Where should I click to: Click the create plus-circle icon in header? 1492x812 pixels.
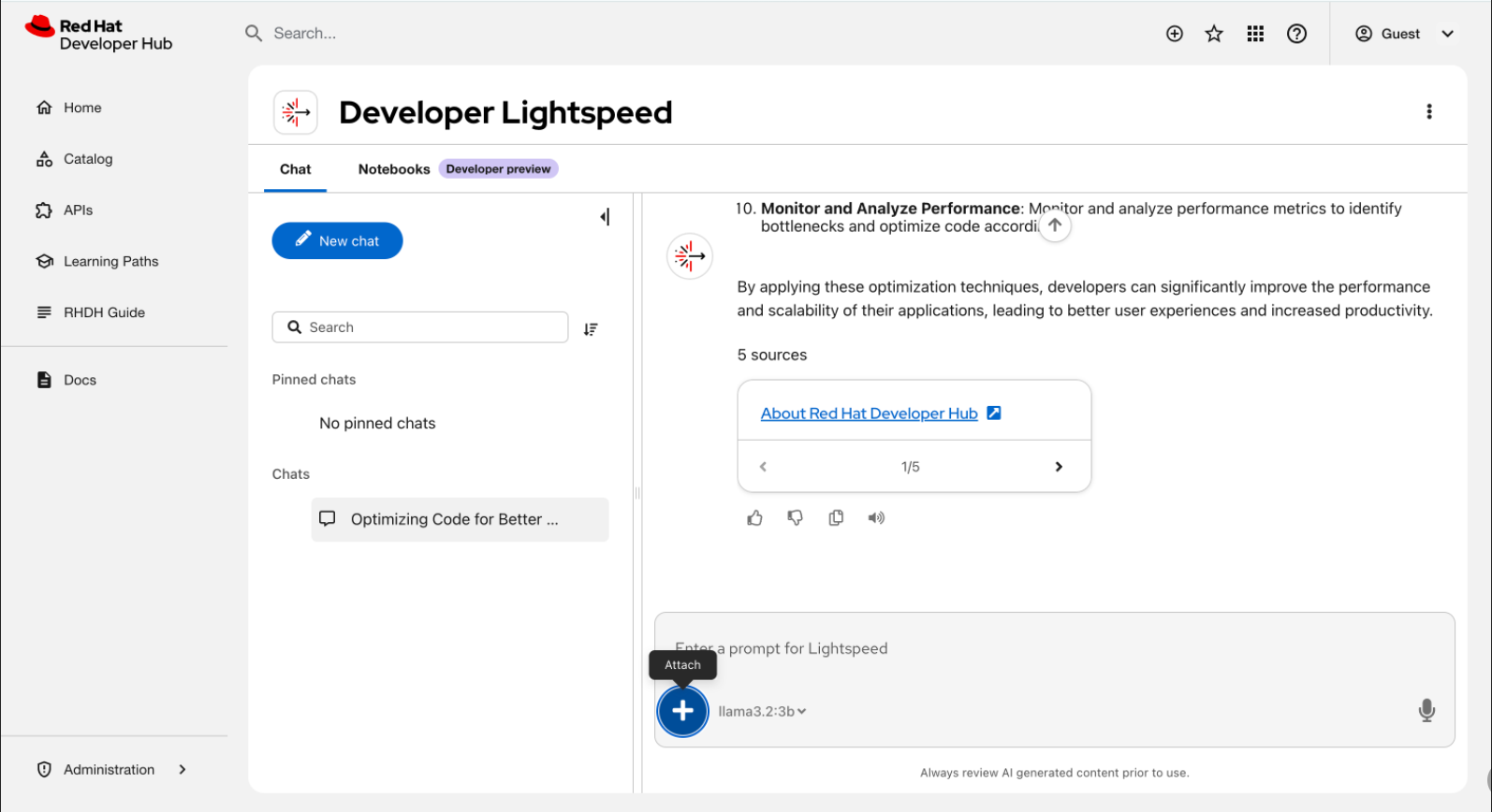tap(1175, 34)
